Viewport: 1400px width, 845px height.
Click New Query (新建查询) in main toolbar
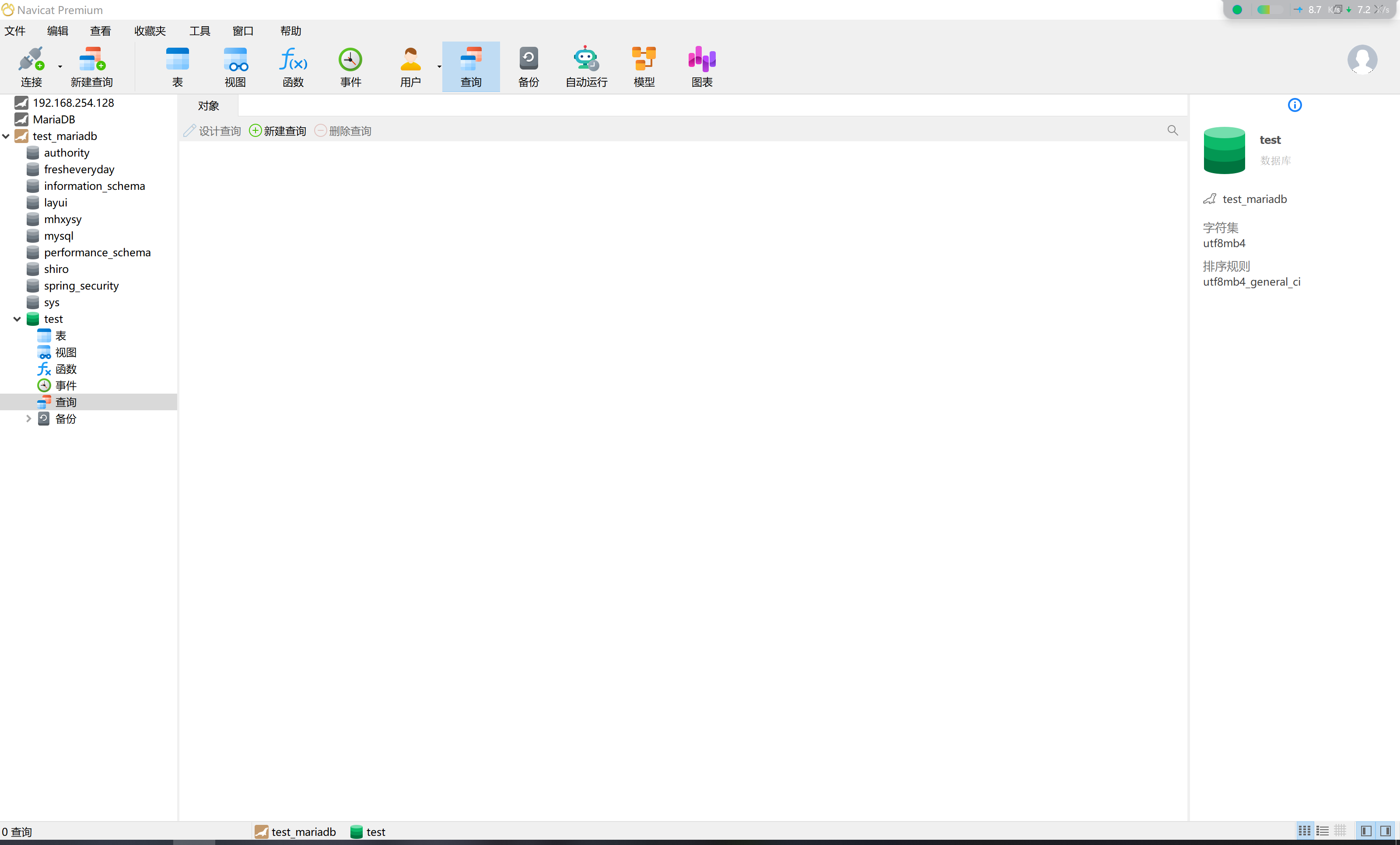(x=91, y=66)
